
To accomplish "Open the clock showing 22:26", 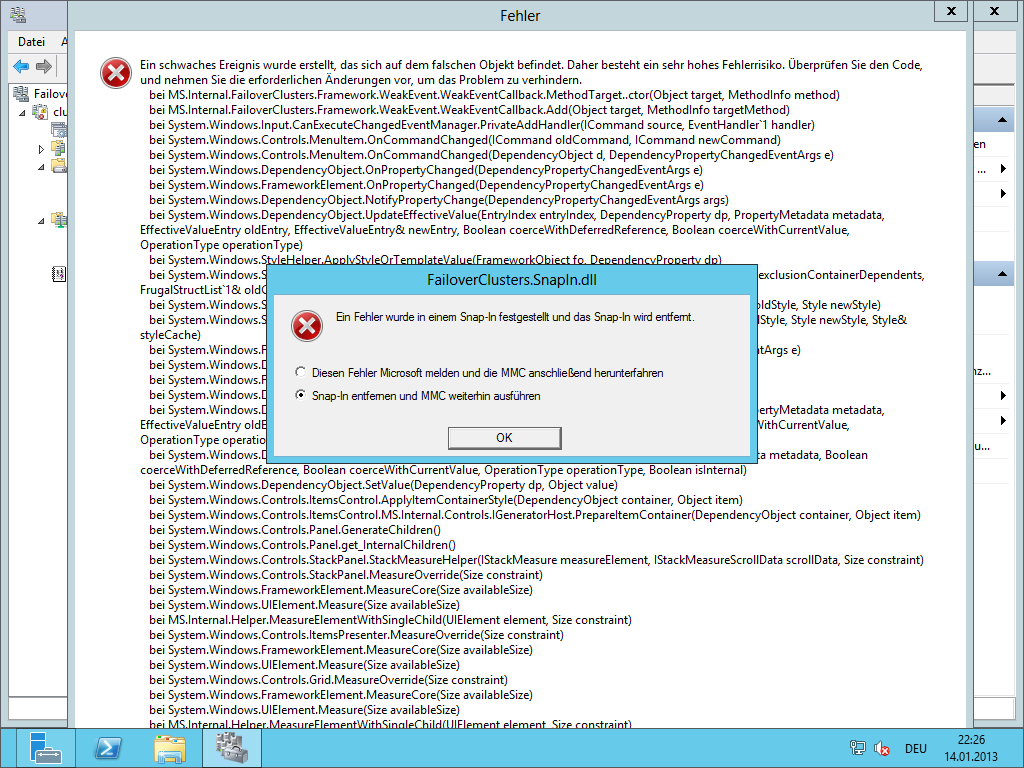I will pyautogui.click(x=971, y=748).
